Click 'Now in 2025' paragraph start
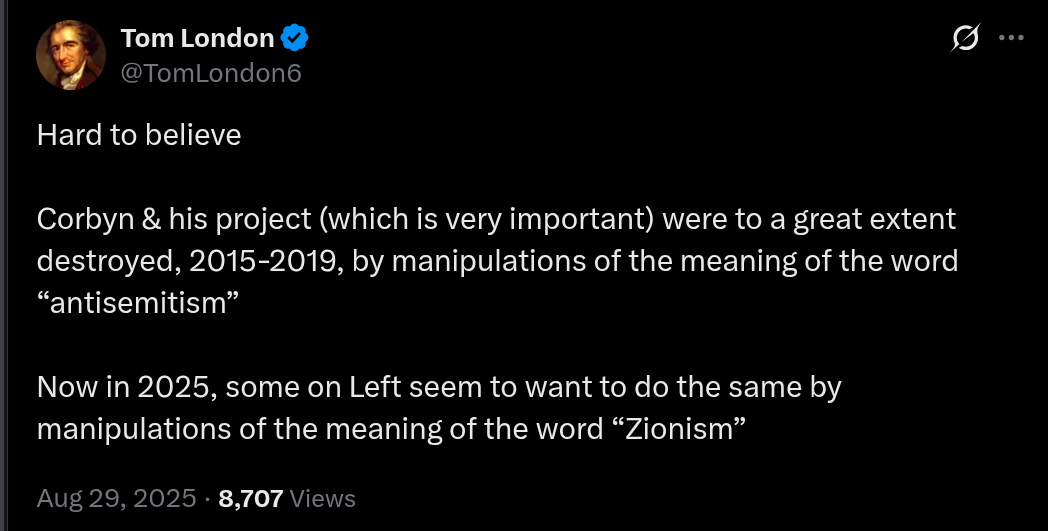 (125, 387)
